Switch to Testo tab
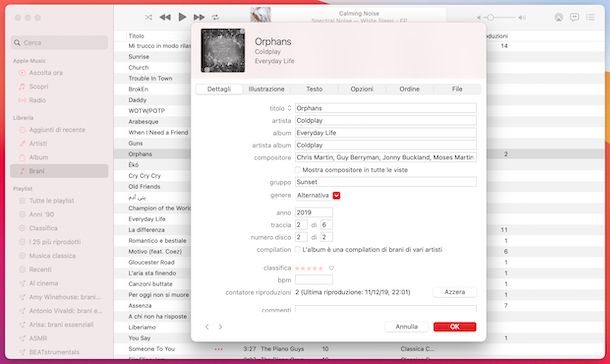The height and width of the screenshot is (364, 610). [x=314, y=89]
